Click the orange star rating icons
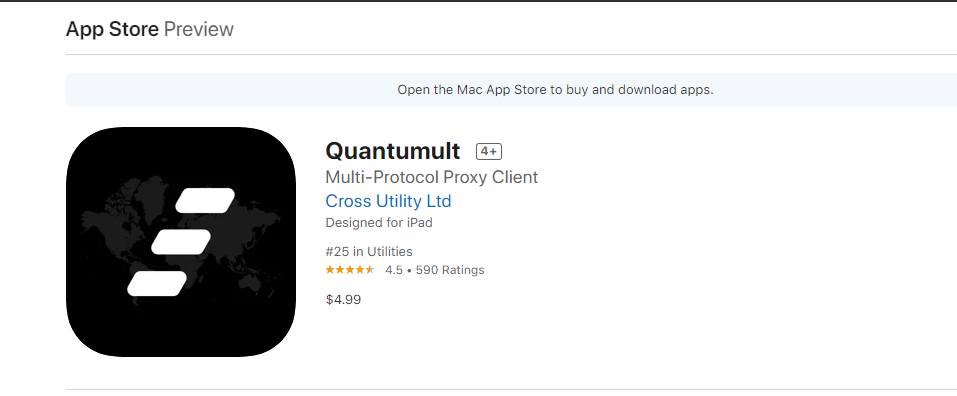 (350, 270)
